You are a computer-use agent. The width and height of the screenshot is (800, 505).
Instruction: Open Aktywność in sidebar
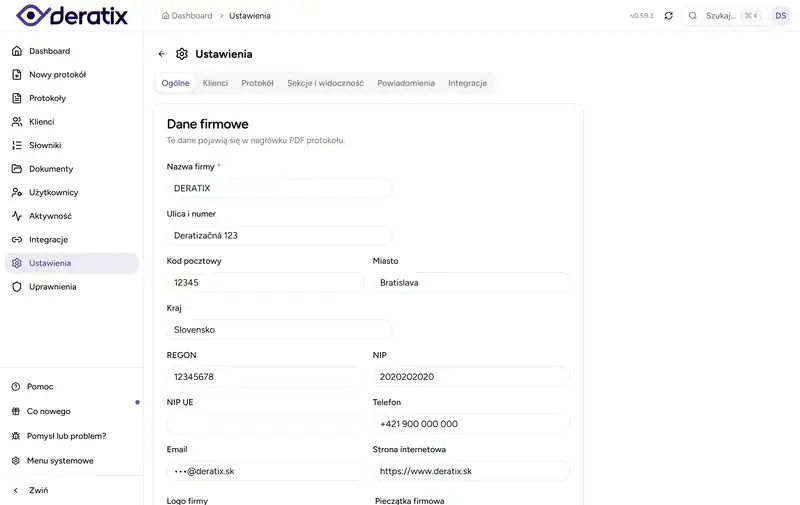(72, 216)
